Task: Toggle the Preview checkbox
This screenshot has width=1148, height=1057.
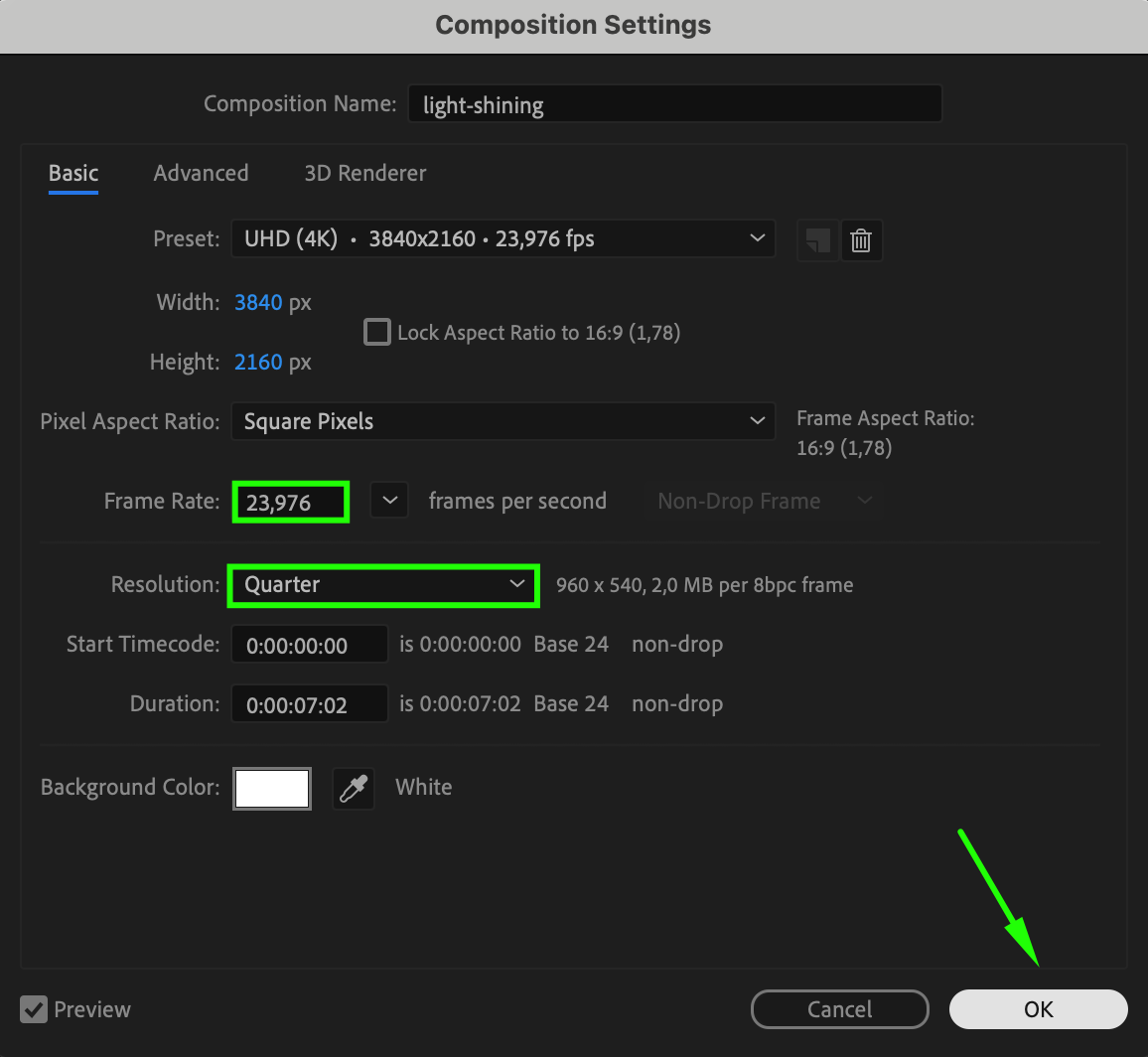Action: click(34, 1008)
